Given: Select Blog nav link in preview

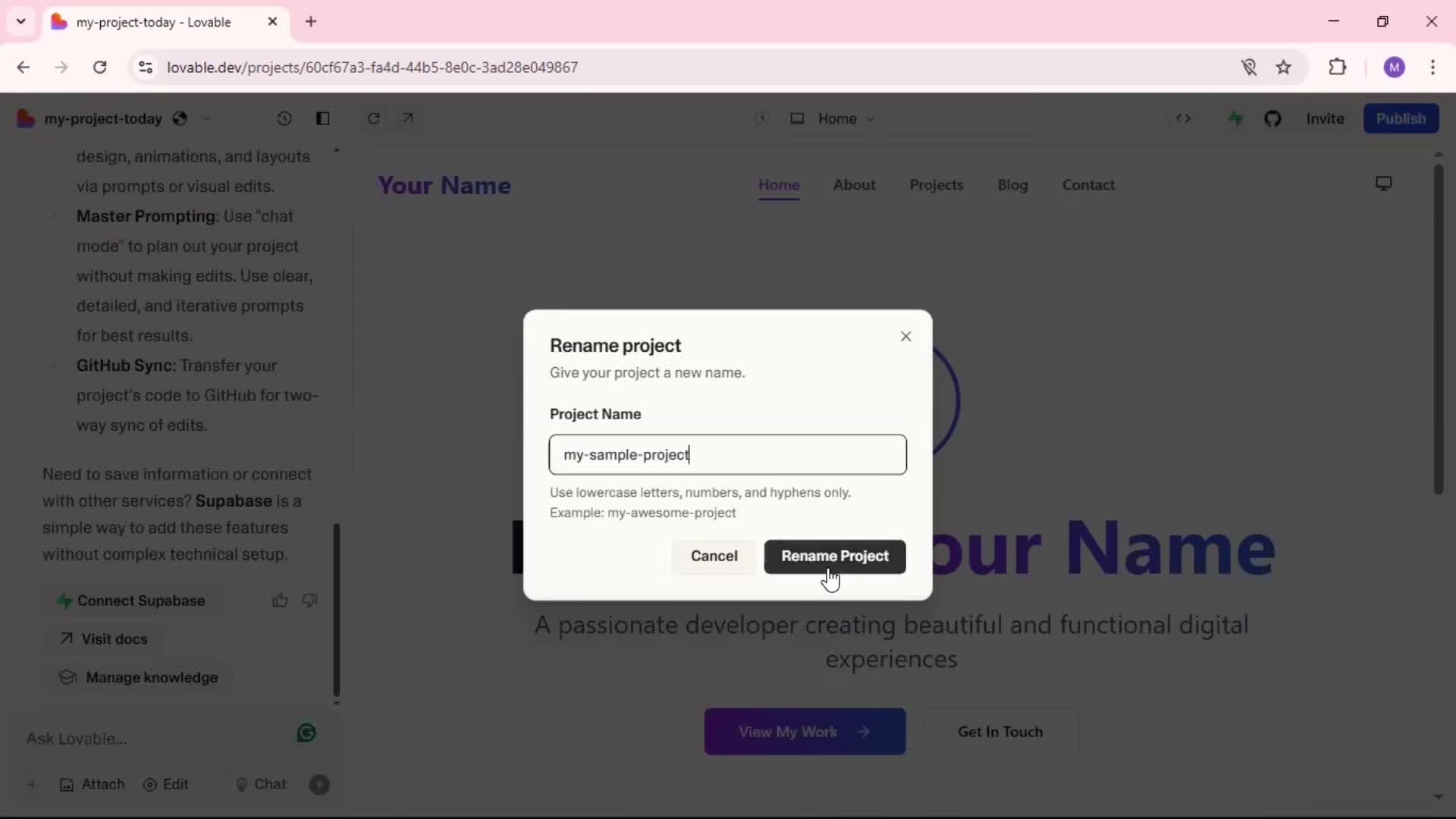Looking at the screenshot, I should click(1012, 185).
